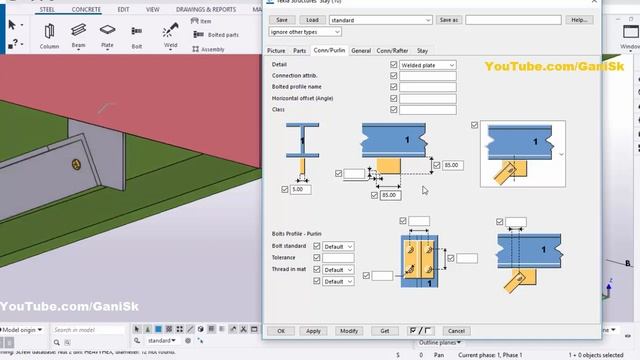Click the select-all arrow icon in bottom toolbar
Image resolution: width=640 pixels, height=360 pixels.
[x=137, y=329]
